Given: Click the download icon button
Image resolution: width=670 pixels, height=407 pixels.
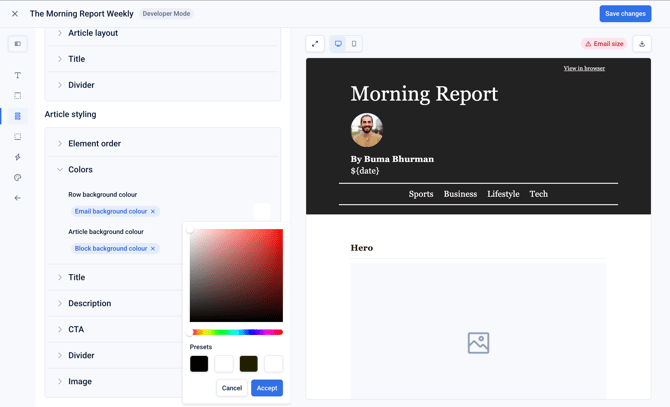Looking at the screenshot, I should click(x=642, y=44).
